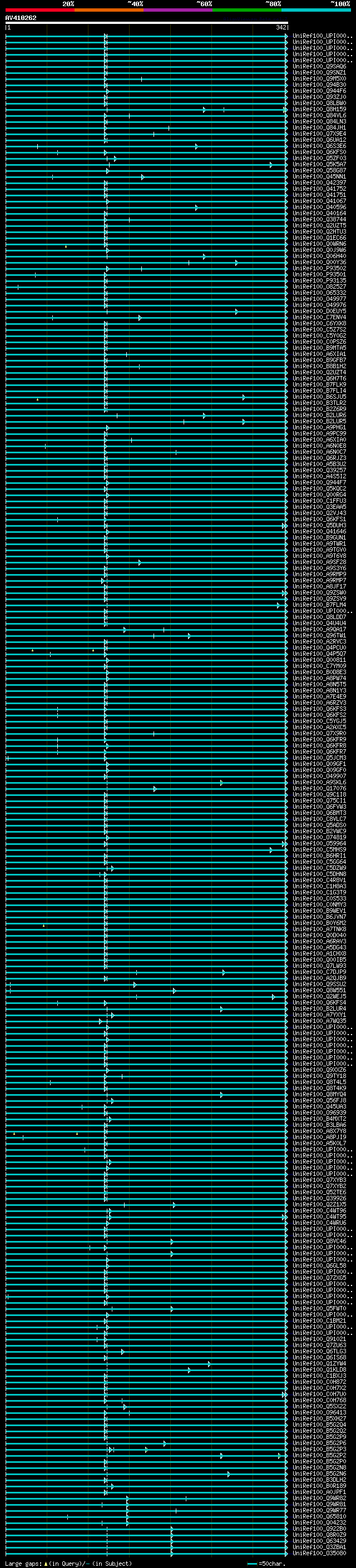Select the UniRef100_B2VWC9 label
The height and width of the screenshot is (1568, 356).
(319, 832)
